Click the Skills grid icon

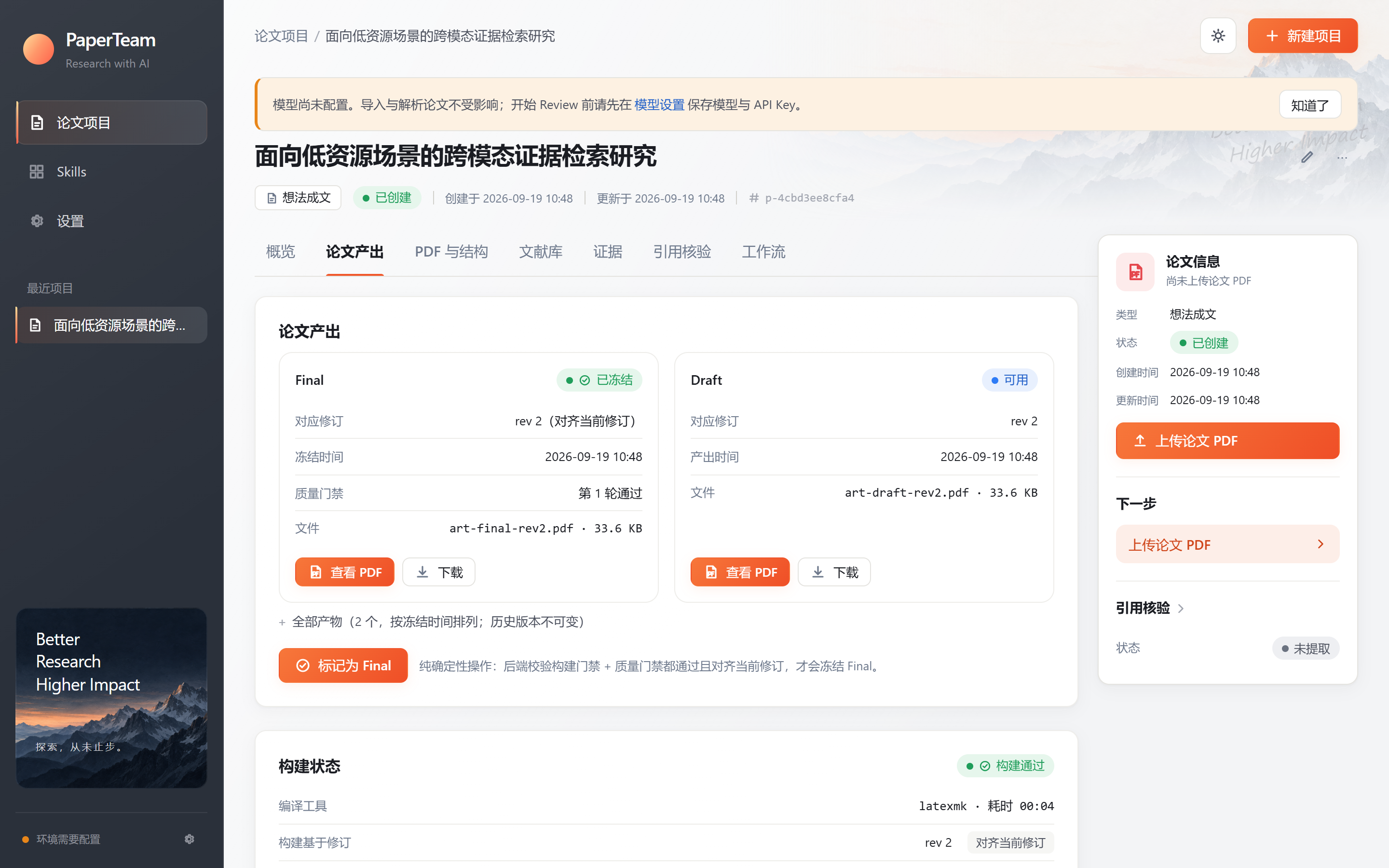37,172
